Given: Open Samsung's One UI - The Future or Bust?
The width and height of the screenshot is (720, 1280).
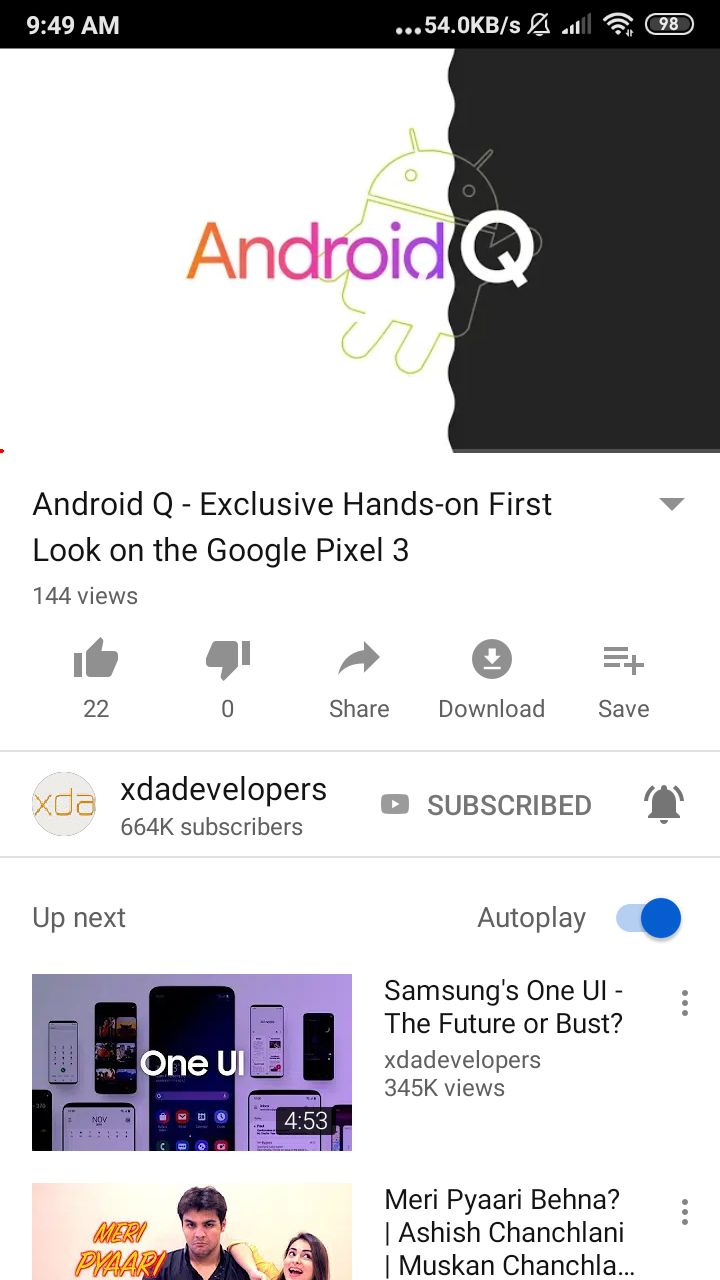Looking at the screenshot, I should [504, 1007].
